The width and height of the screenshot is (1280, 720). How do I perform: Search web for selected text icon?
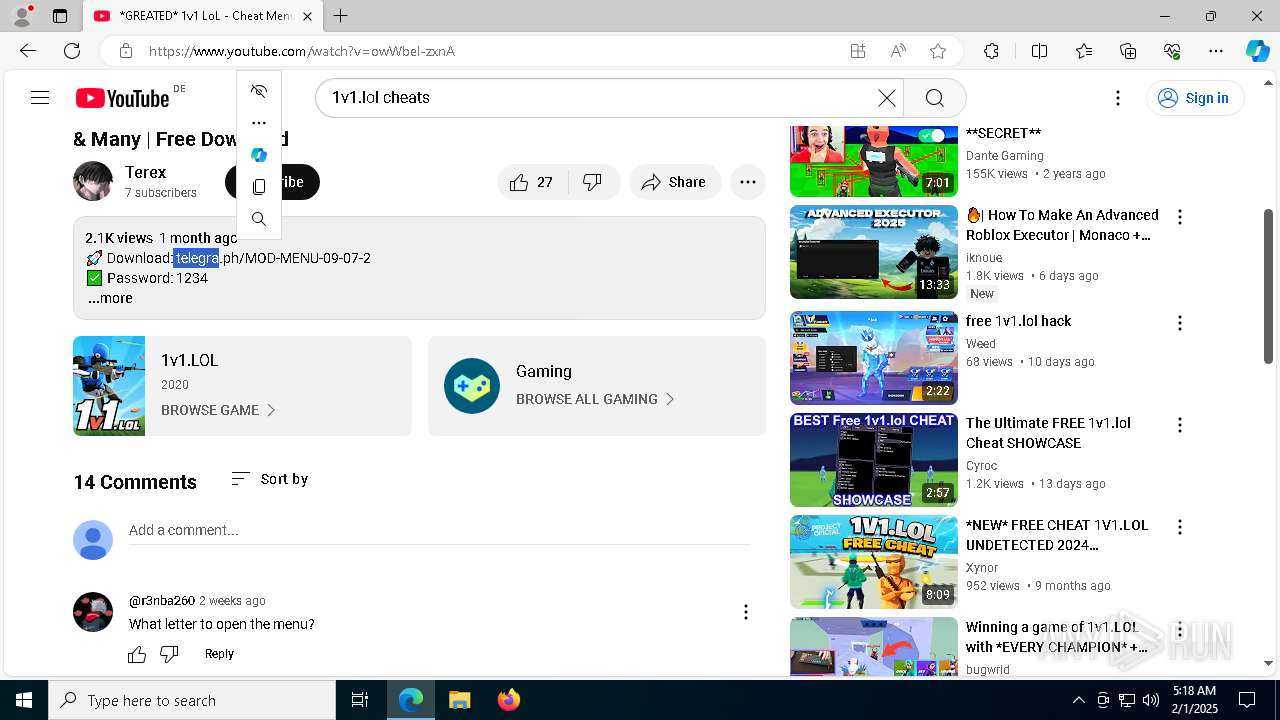[259, 219]
